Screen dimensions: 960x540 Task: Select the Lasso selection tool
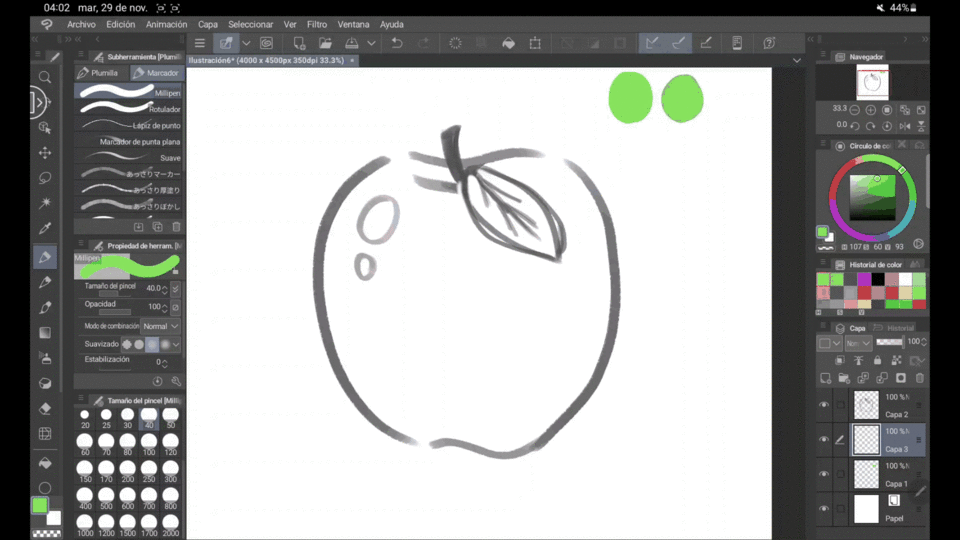coord(45,178)
